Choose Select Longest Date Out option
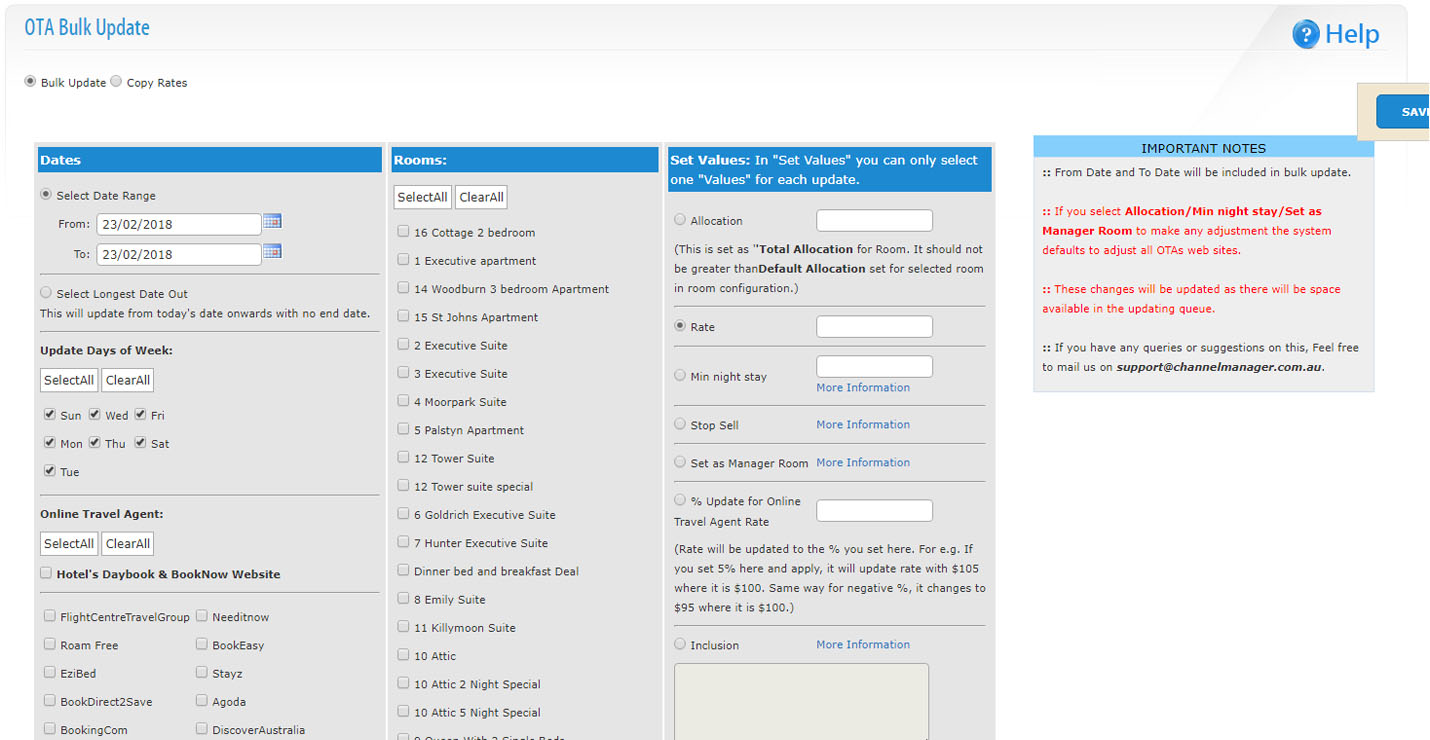 pyautogui.click(x=46, y=293)
